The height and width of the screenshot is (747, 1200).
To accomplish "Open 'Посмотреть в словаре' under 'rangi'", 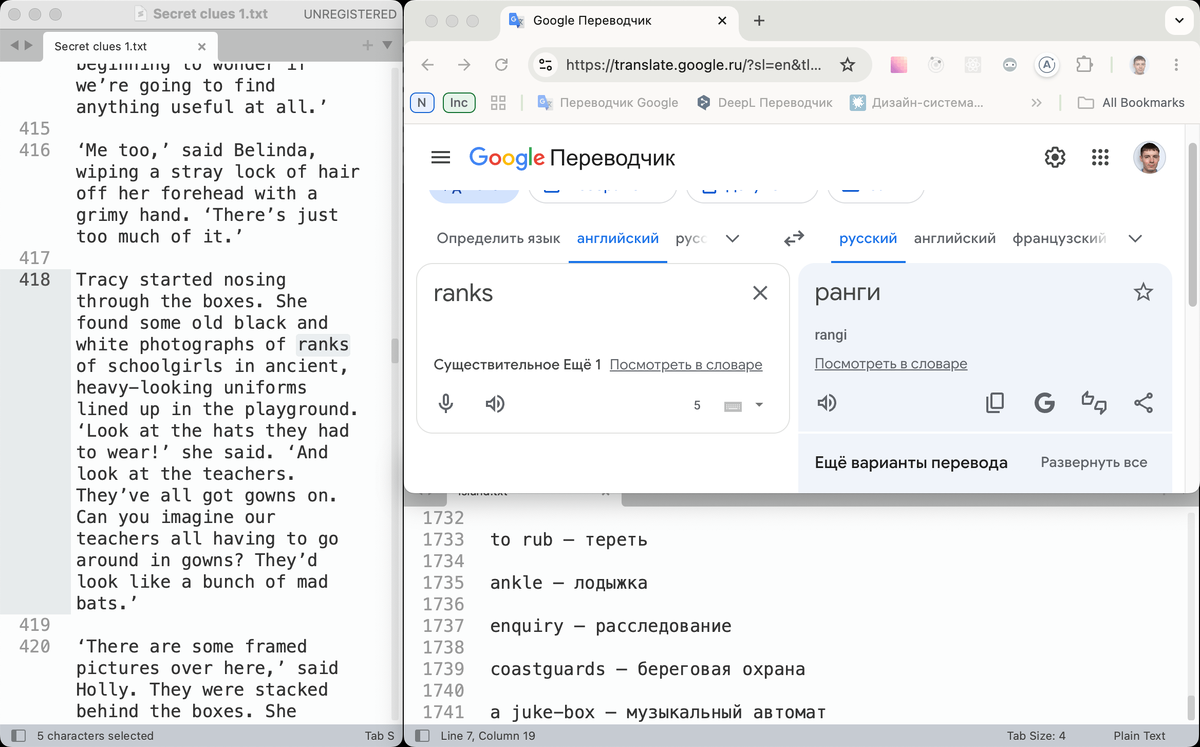I will point(891,364).
